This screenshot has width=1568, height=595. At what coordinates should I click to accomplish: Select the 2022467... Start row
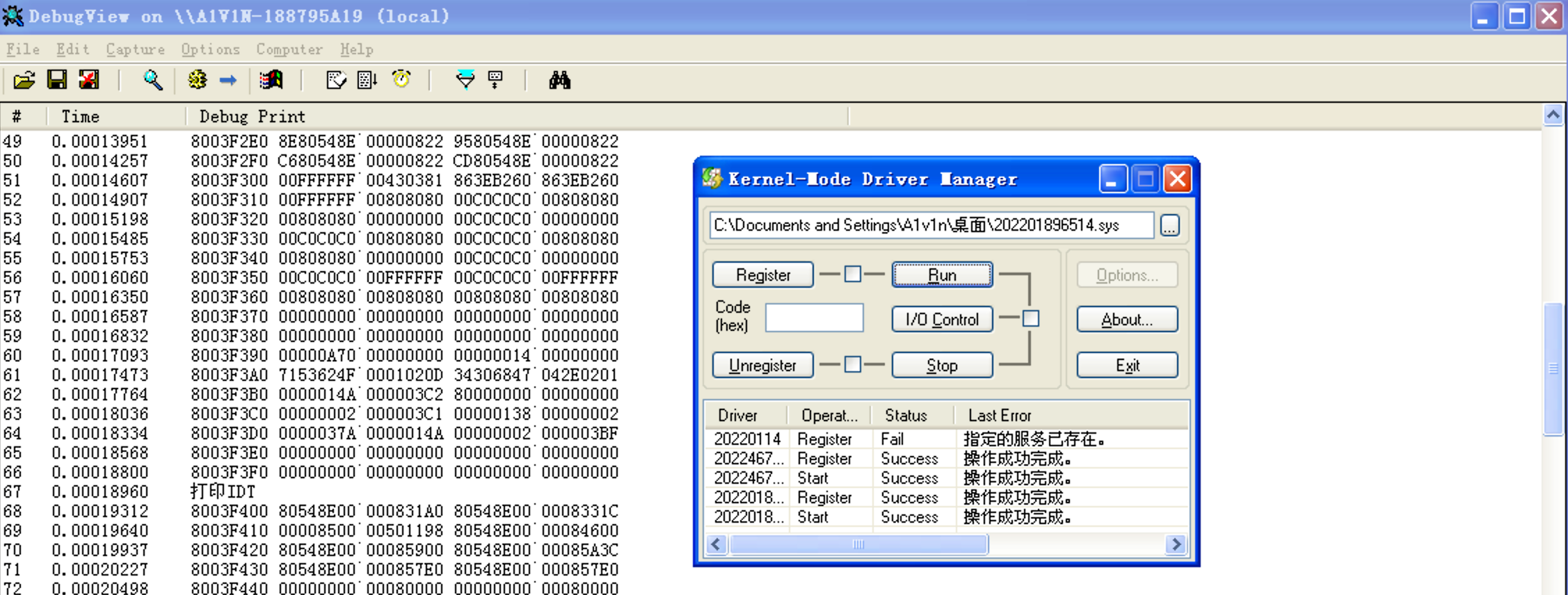pos(947,478)
